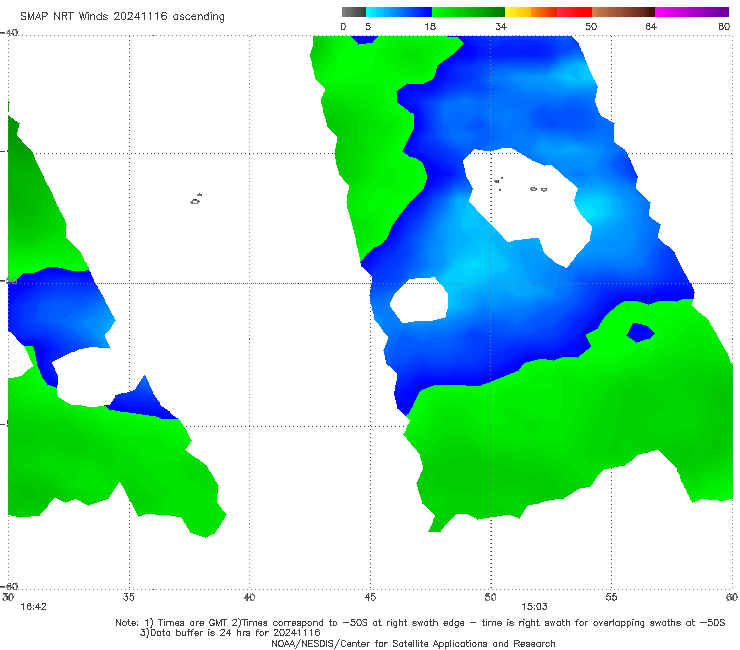Click the NOAA/NESDIS credit line
740x650 pixels.
click(x=413, y=643)
